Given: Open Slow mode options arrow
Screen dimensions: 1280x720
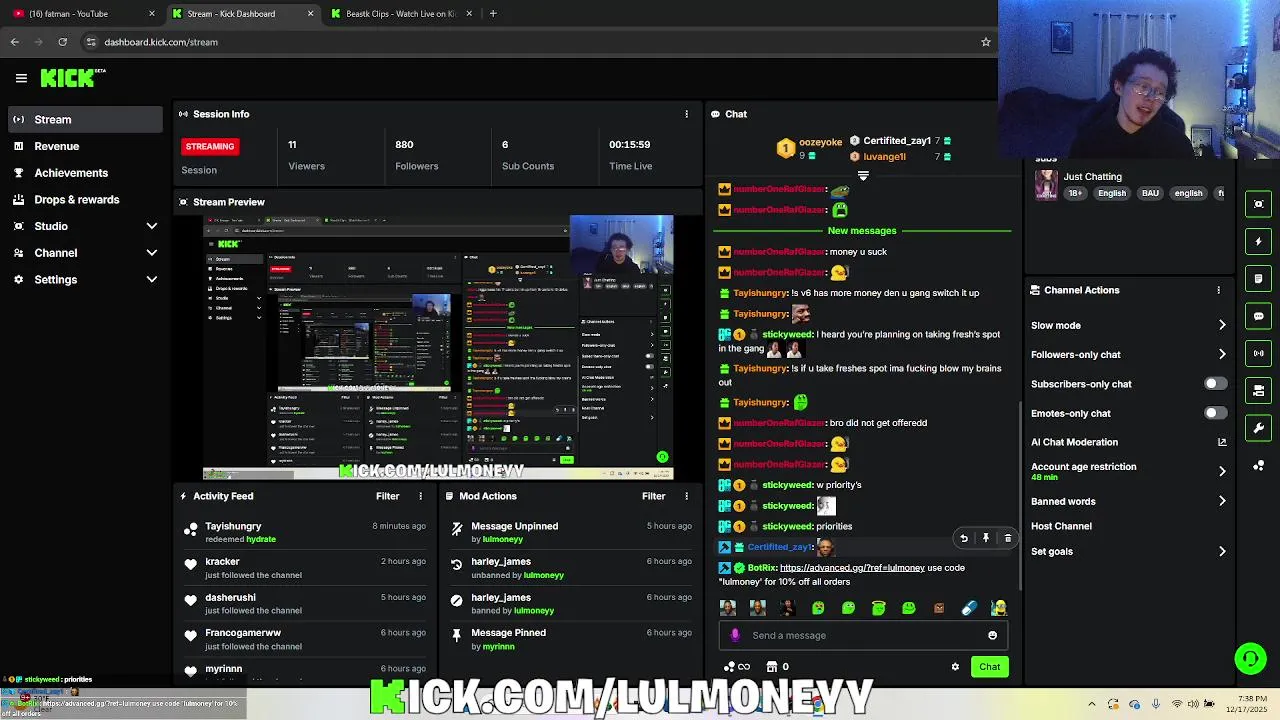Looking at the screenshot, I should [x=1222, y=325].
